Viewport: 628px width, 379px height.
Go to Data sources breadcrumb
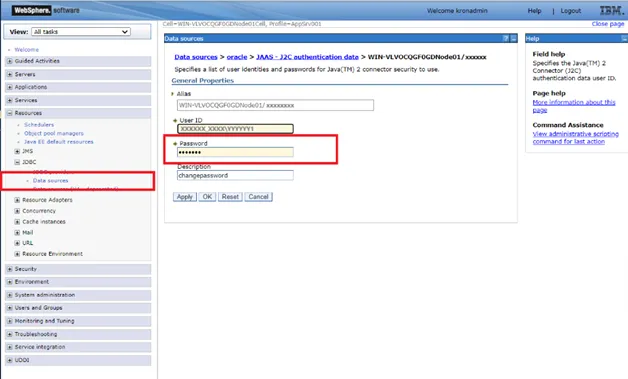[x=196, y=57]
